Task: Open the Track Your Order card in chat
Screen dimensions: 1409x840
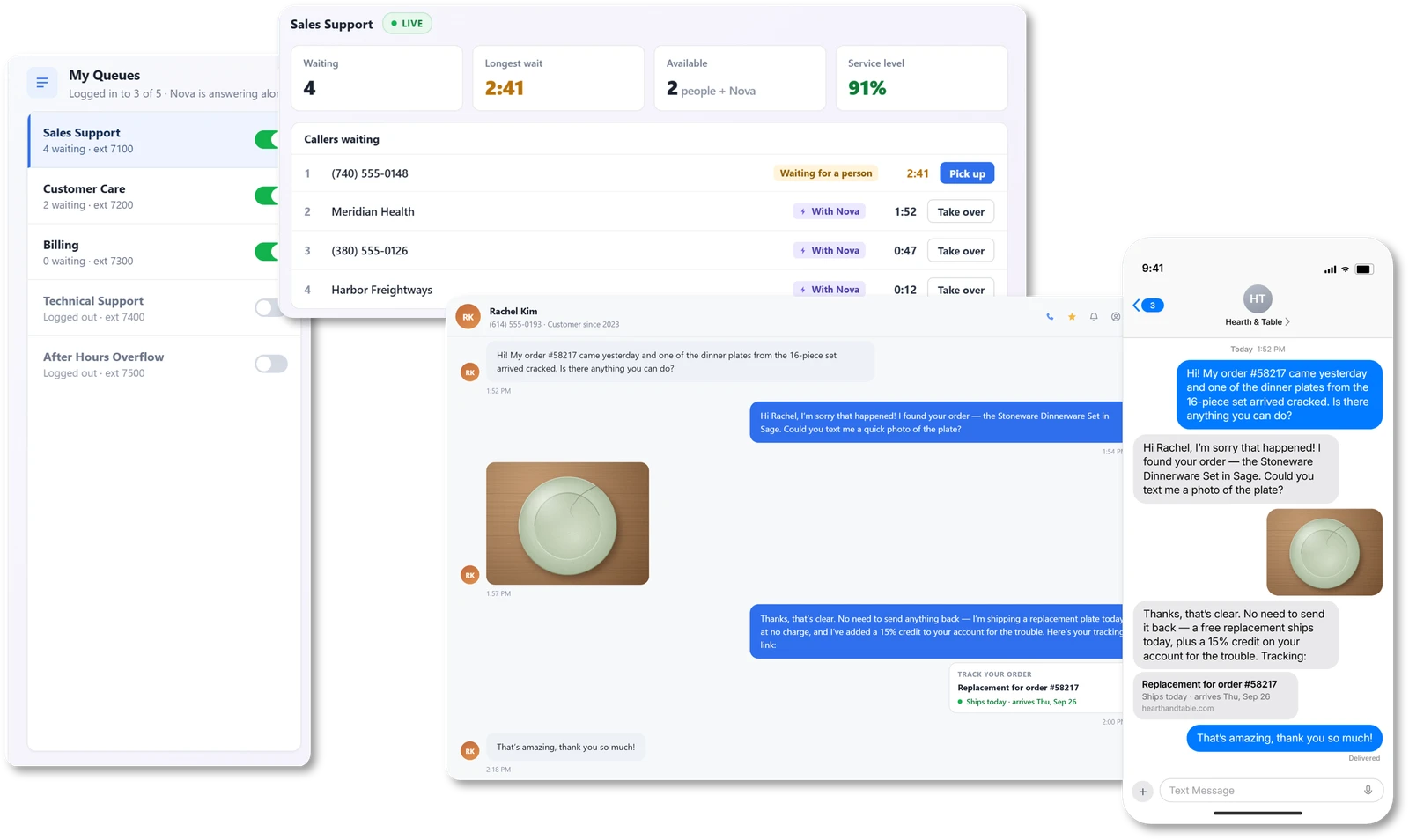Action: click(x=1036, y=689)
